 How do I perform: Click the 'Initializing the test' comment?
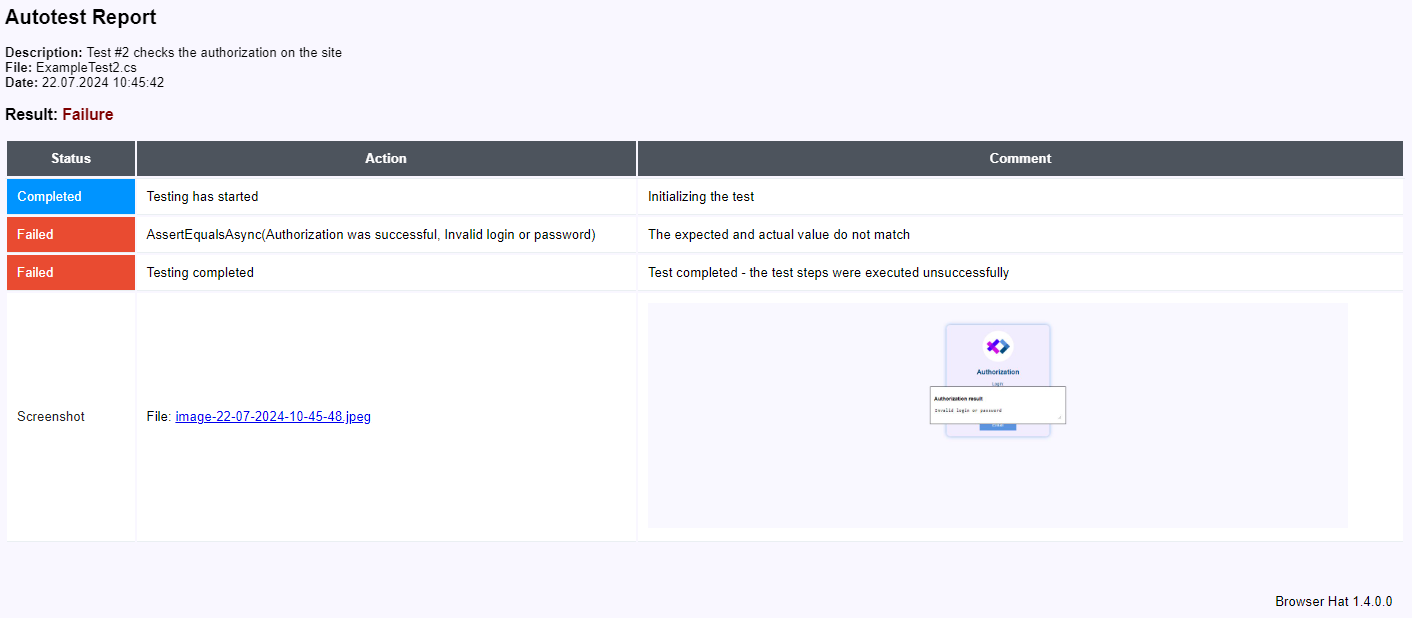[x=701, y=197]
